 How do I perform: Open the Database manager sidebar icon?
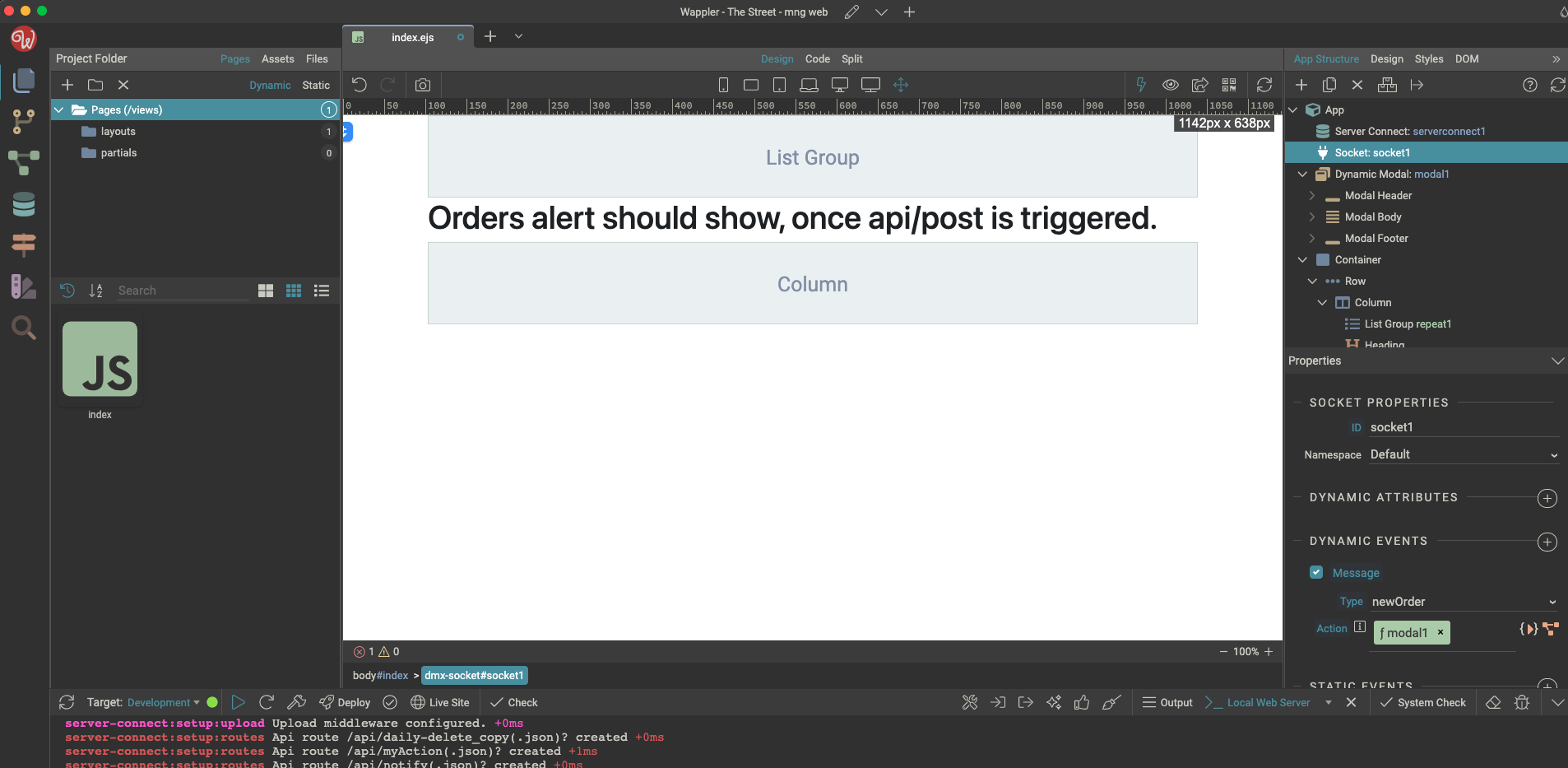[23, 204]
